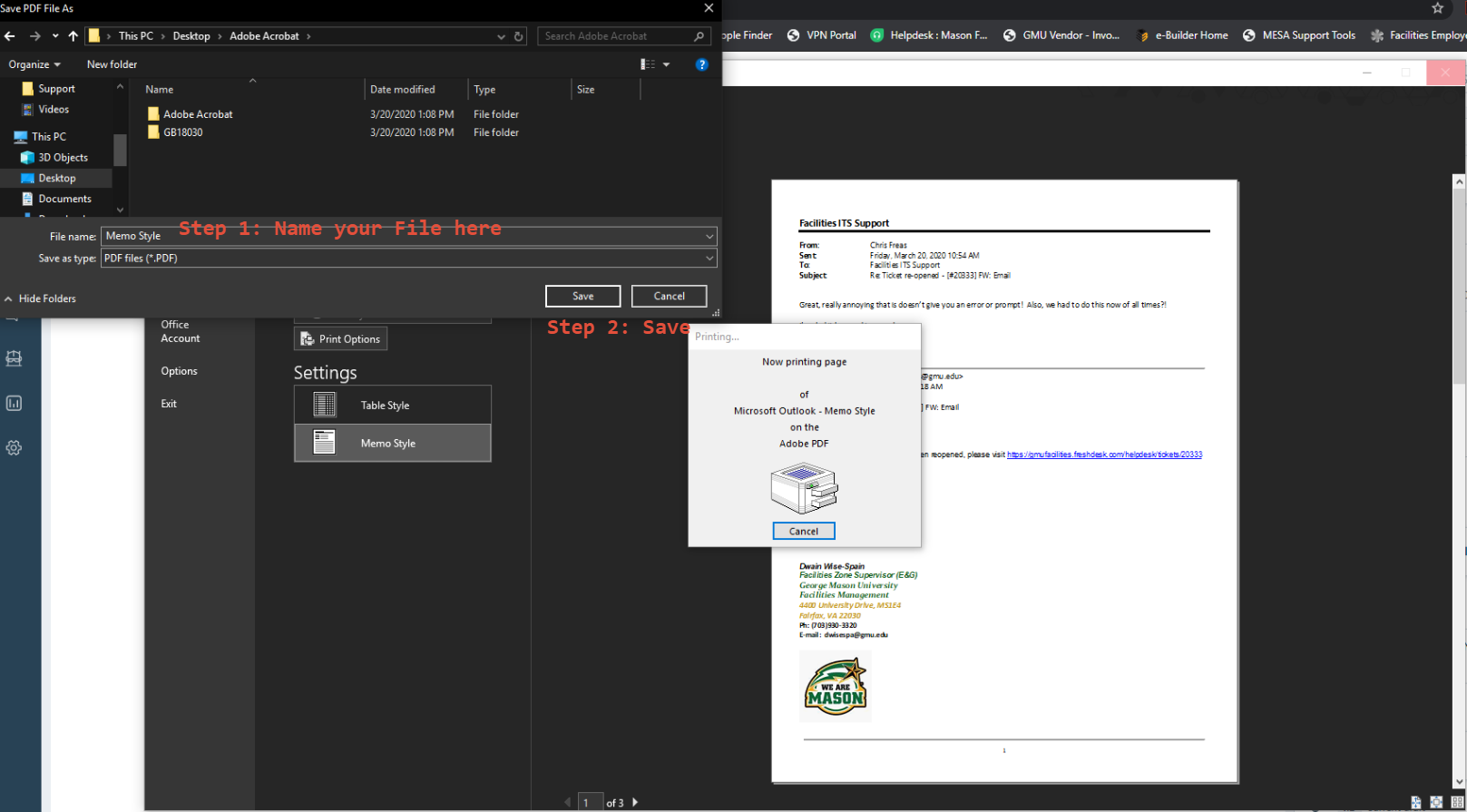The height and width of the screenshot is (812, 1467).
Task: Click the Multiple Pages preview icon
Action: point(1457,802)
